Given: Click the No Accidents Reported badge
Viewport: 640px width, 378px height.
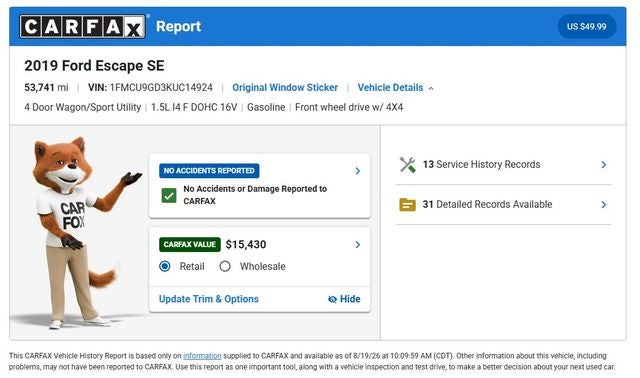Looking at the screenshot, I should [x=209, y=171].
